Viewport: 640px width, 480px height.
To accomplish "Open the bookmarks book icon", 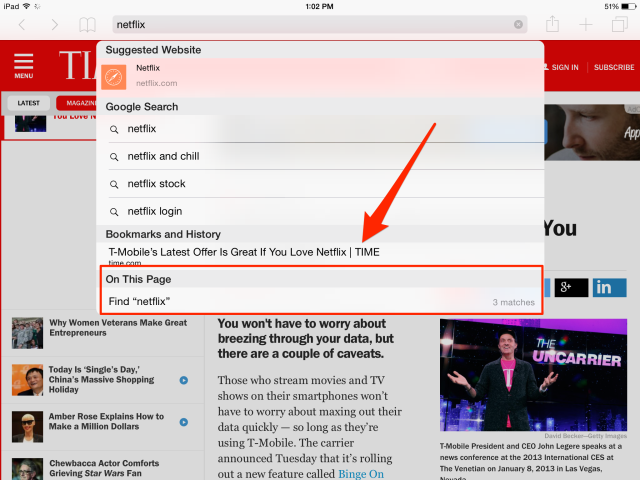I will 87,25.
